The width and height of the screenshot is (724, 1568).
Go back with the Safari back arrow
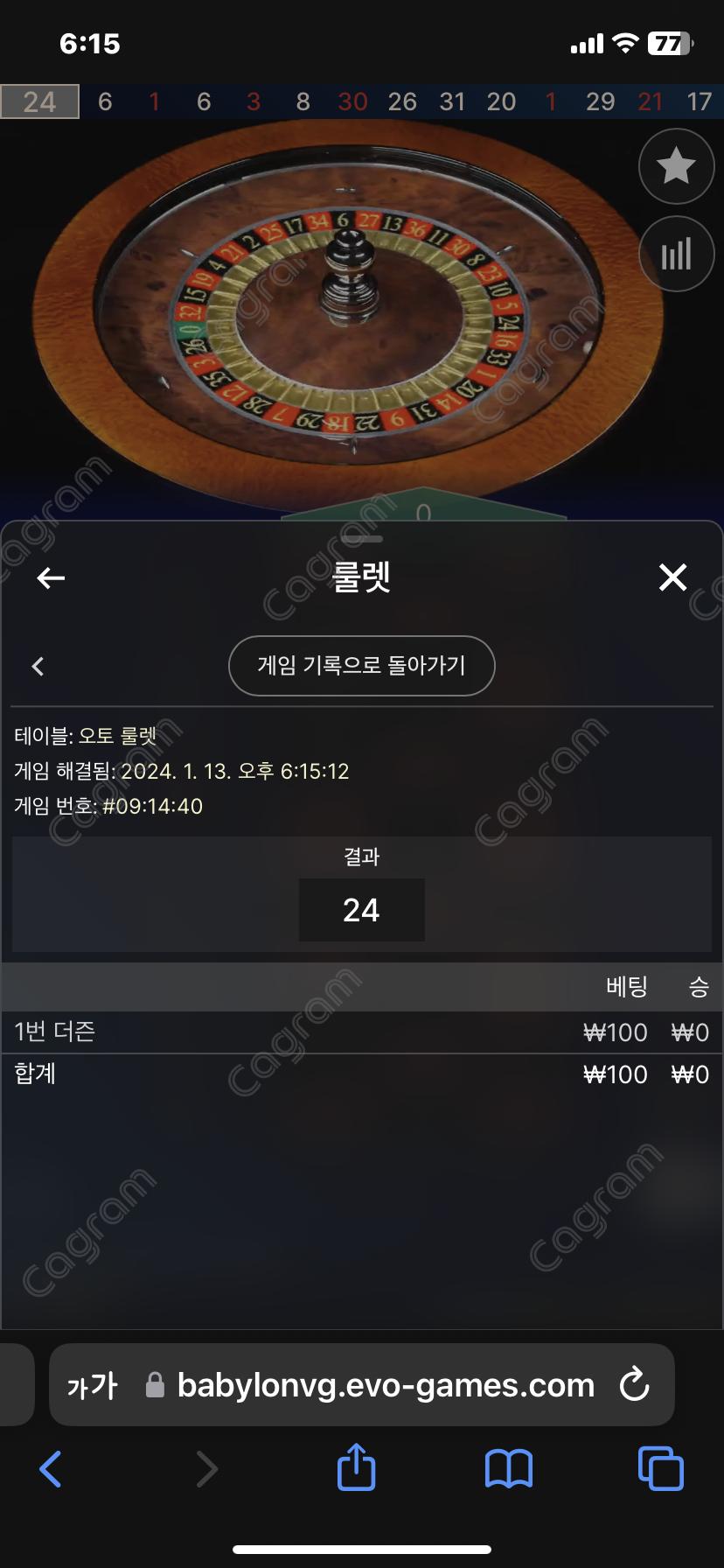click(51, 1468)
